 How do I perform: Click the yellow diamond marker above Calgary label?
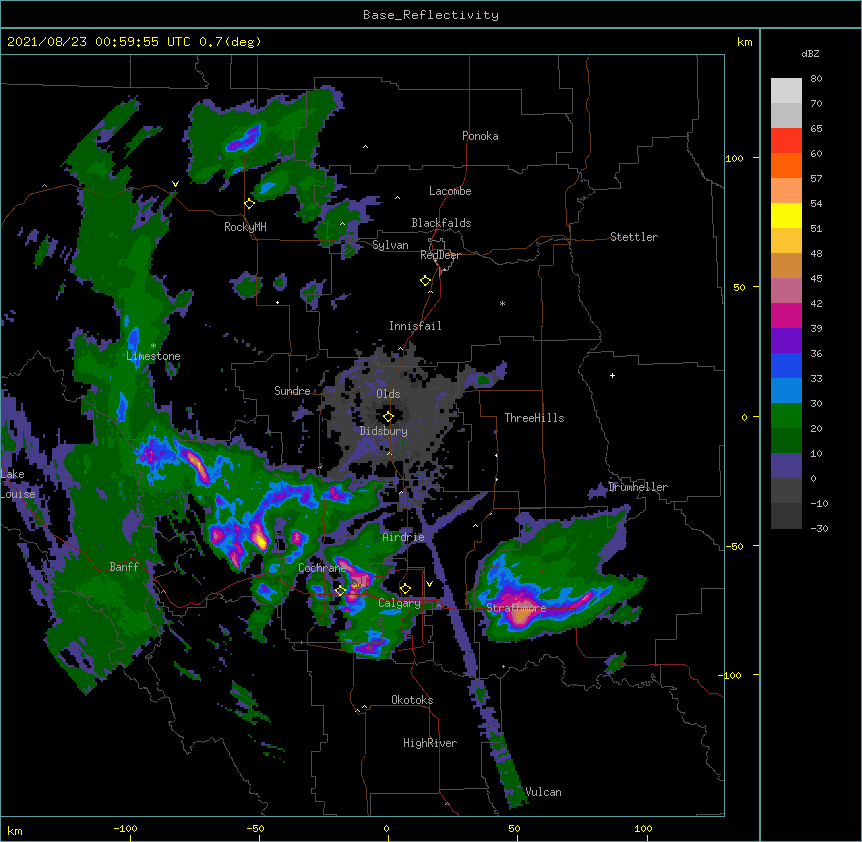tap(405, 589)
